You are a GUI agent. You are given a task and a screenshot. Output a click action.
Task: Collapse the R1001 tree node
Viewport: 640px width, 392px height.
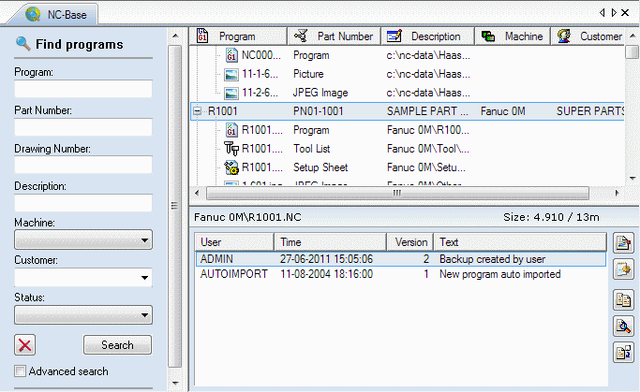198,111
